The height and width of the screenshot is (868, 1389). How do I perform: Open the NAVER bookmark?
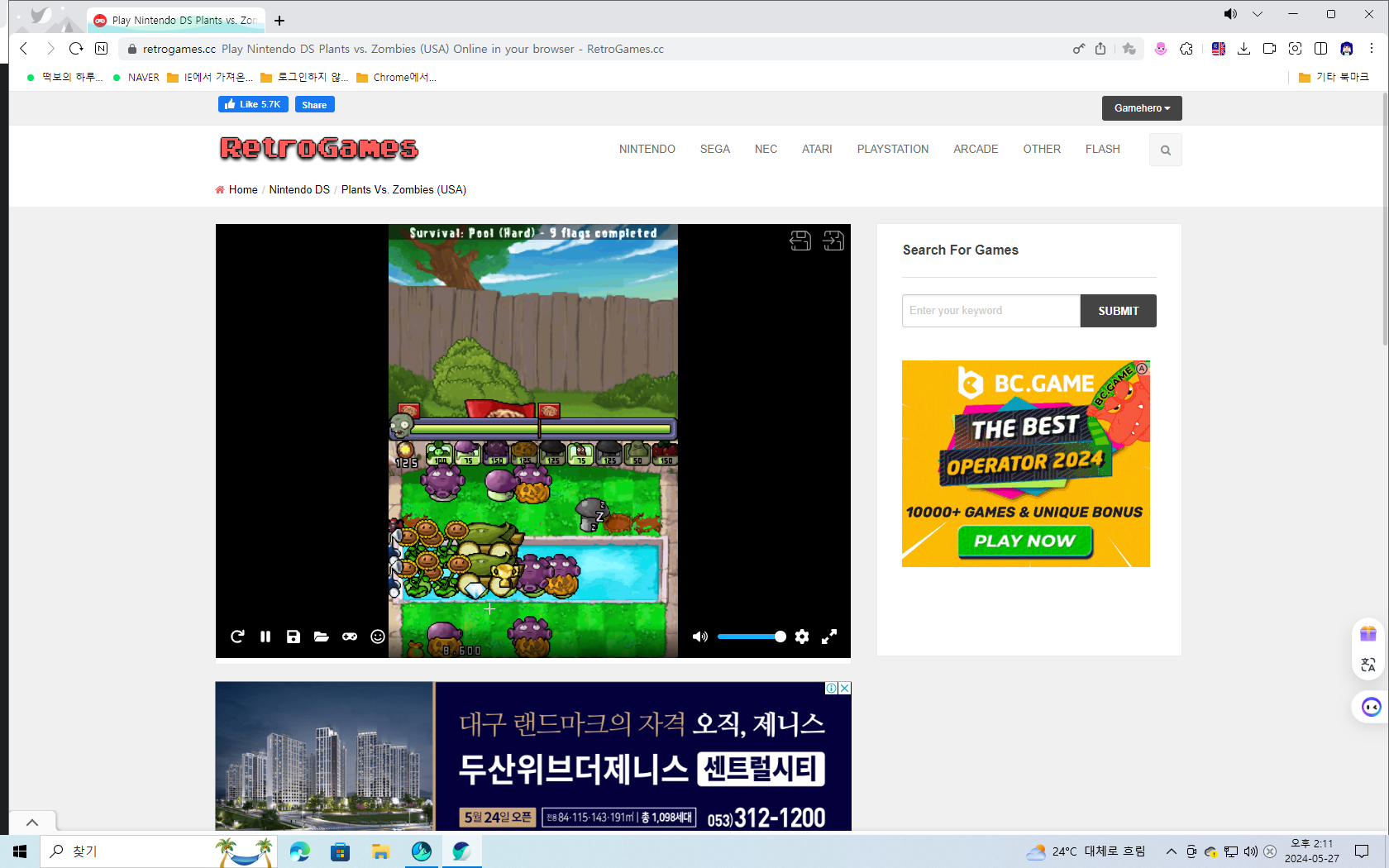pyautogui.click(x=136, y=77)
